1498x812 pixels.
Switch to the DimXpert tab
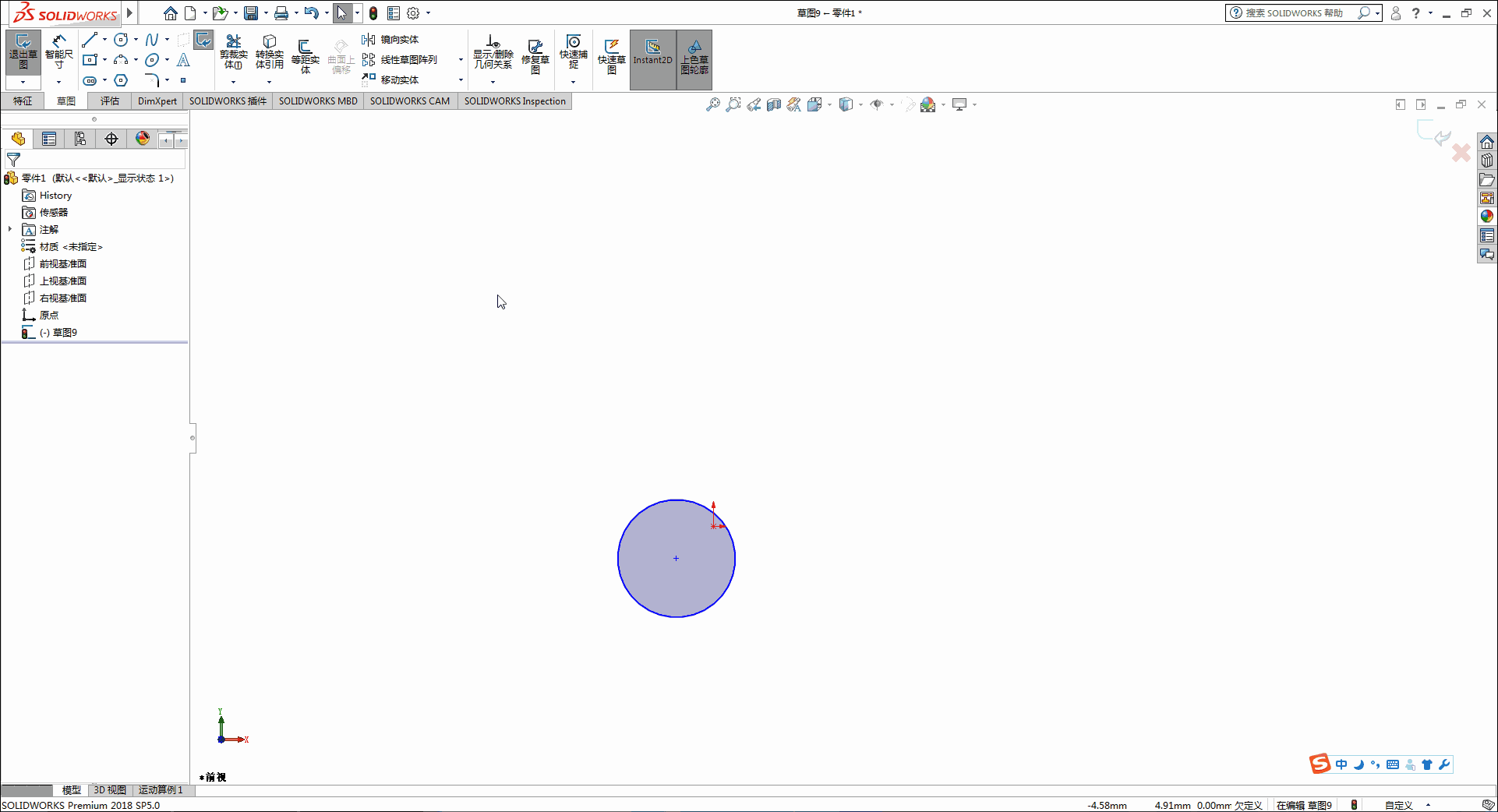click(157, 101)
